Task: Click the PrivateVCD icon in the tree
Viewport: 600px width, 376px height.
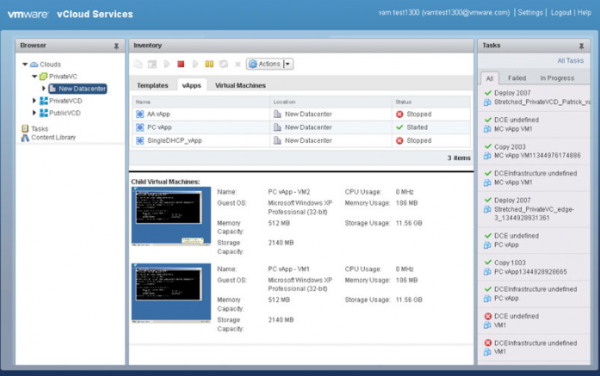Action: click(44, 101)
